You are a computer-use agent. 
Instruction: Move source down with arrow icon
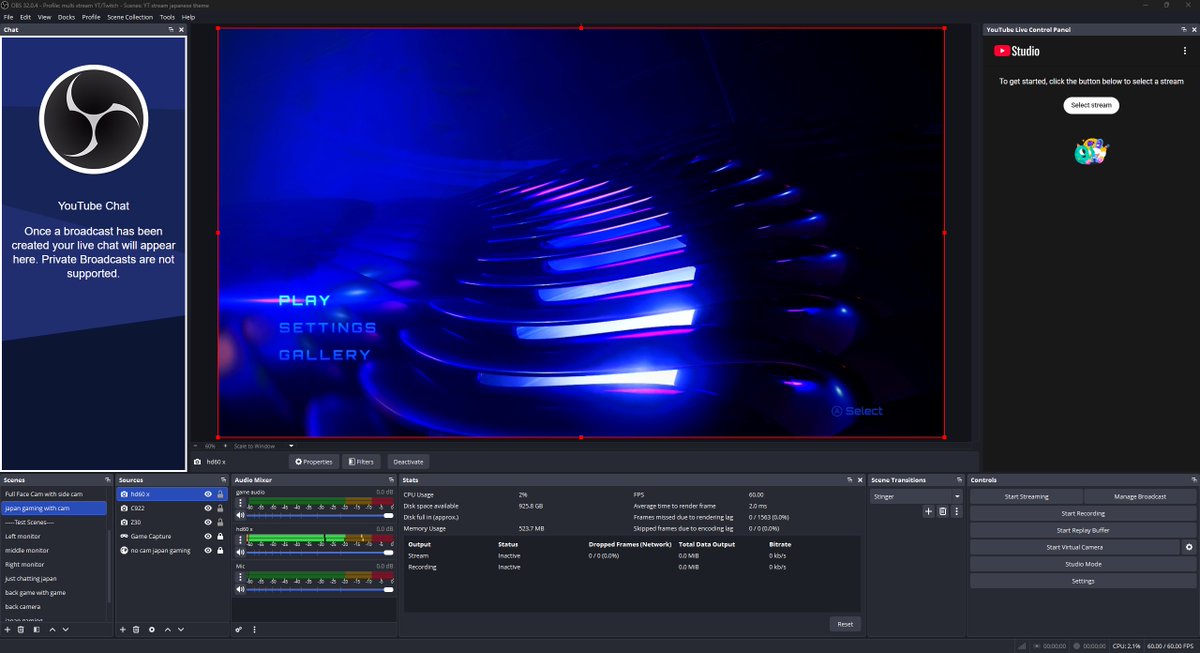pos(181,629)
